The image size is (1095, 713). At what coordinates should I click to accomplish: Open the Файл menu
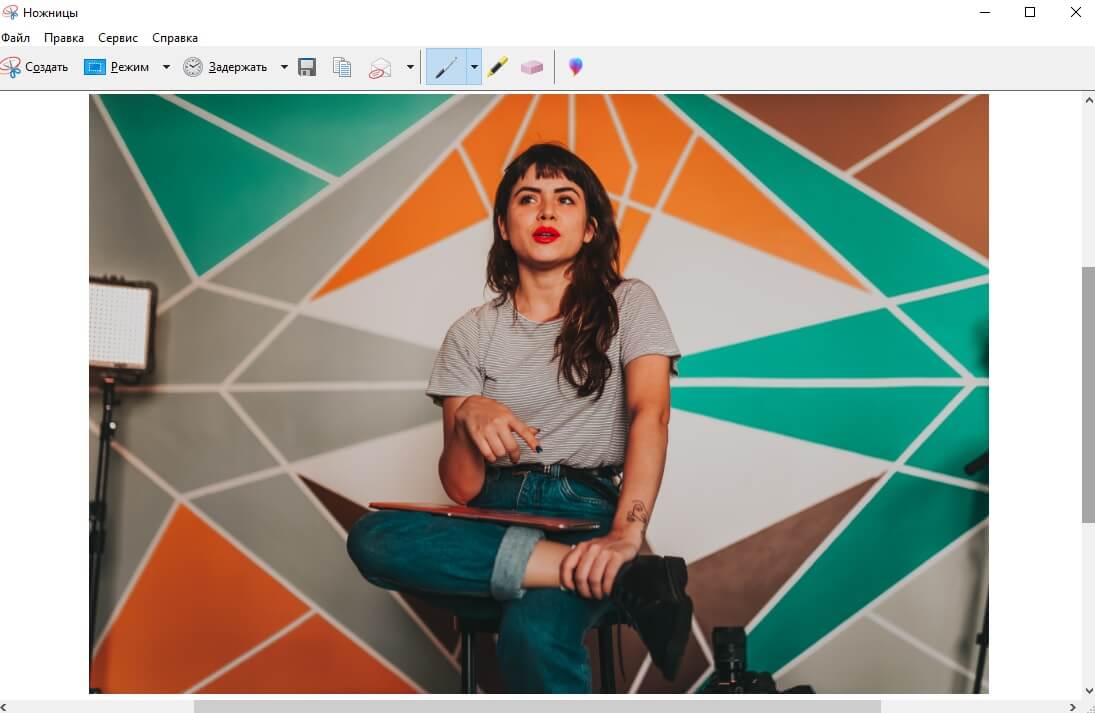(x=16, y=38)
